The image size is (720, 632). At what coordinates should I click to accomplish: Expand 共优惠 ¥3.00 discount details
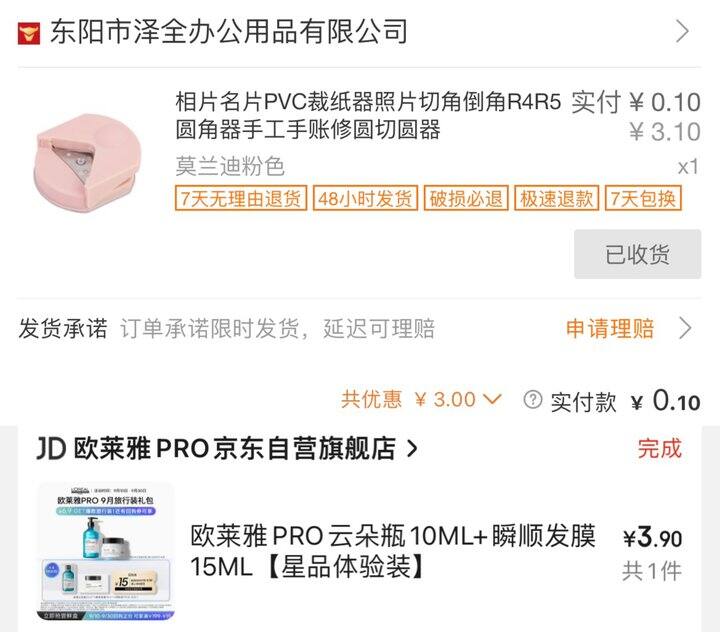tap(421, 399)
